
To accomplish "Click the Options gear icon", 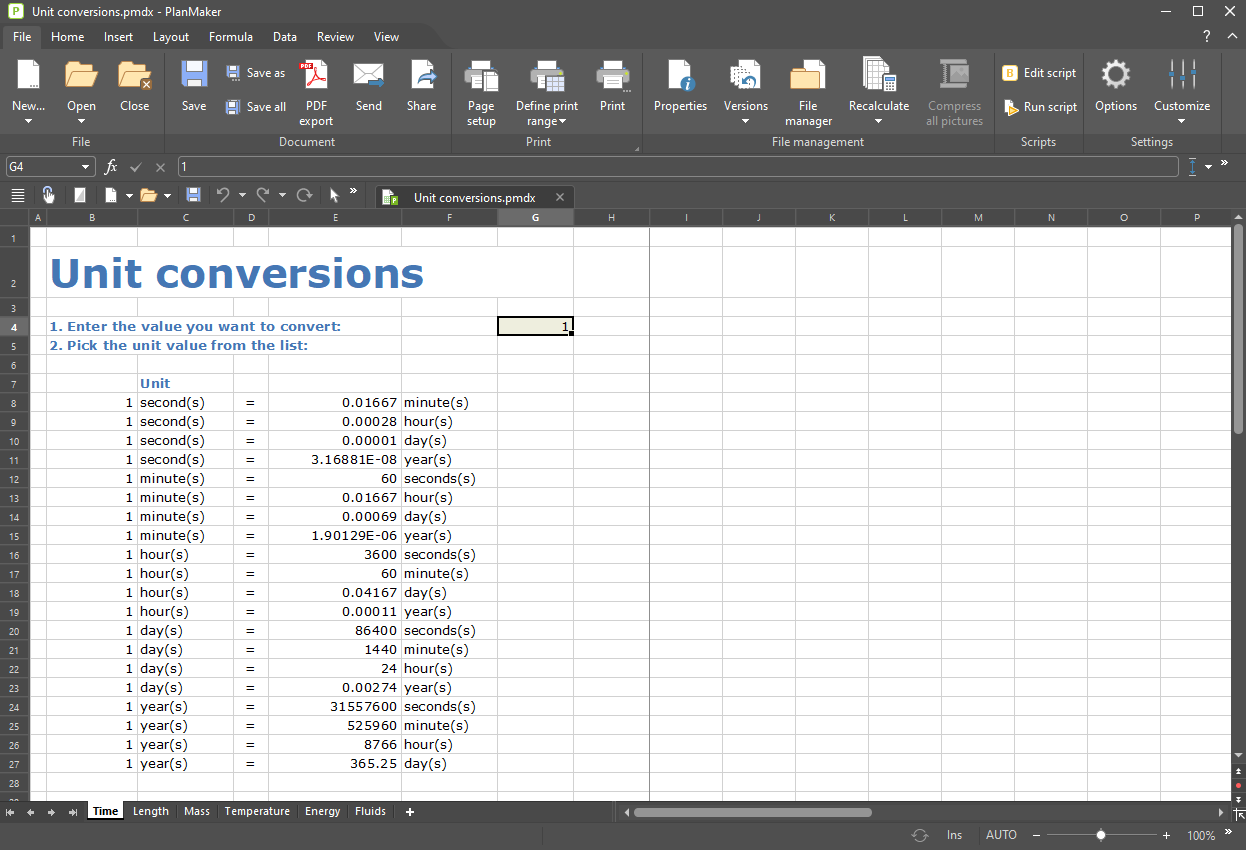I will coord(1115,76).
